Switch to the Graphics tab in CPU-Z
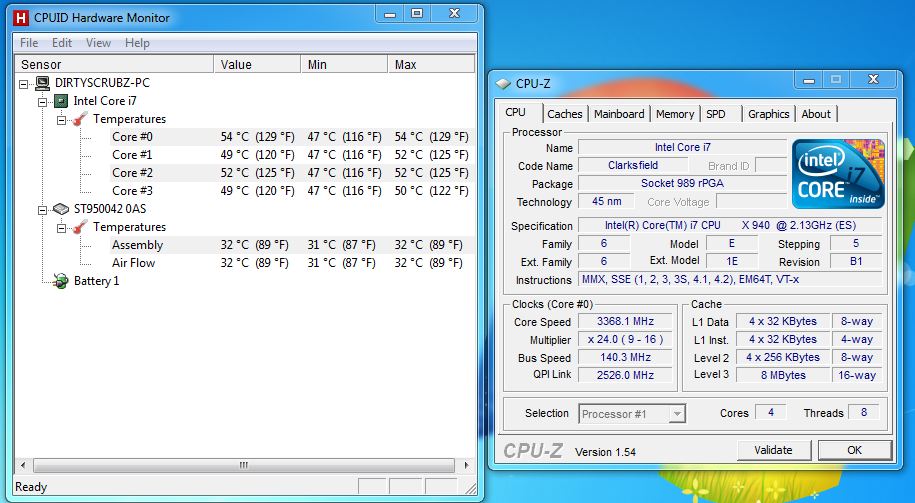Image resolution: width=915 pixels, height=503 pixels. pos(769,114)
